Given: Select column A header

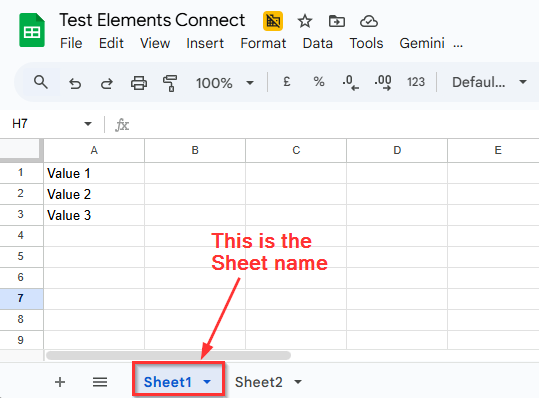Looking at the screenshot, I should click(94, 150).
